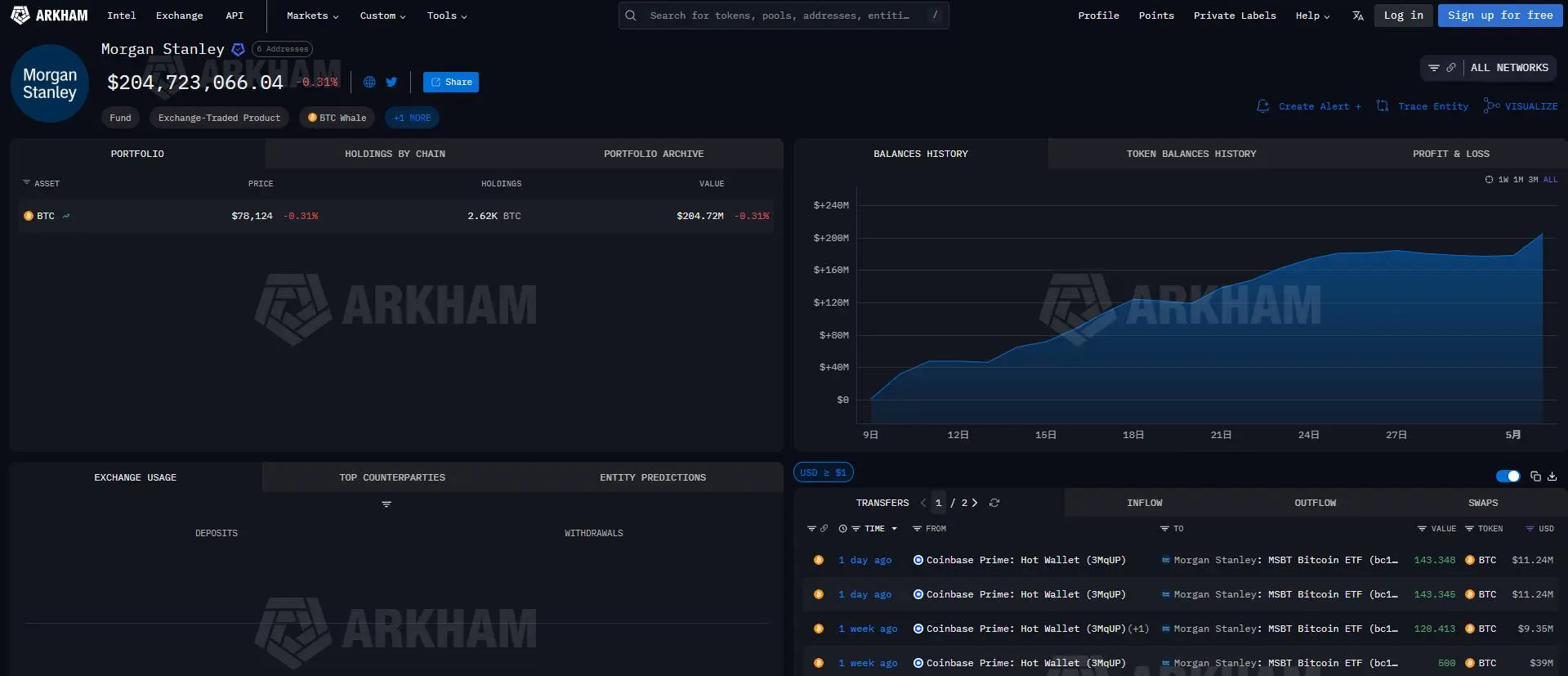Click the Create Alert bell icon

point(1263,106)
